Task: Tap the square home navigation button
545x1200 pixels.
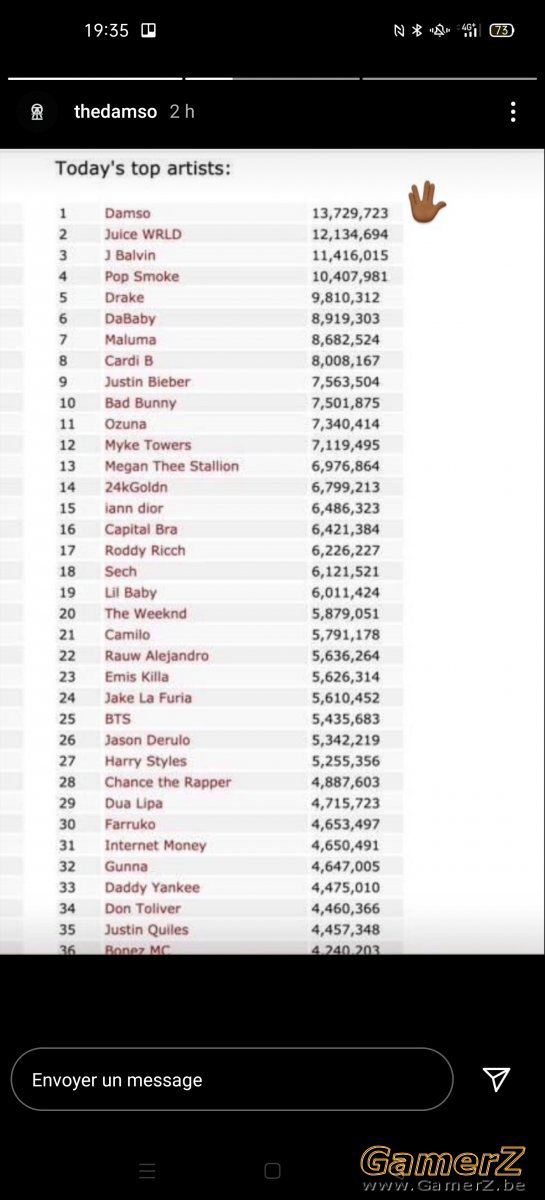Action: pos(272,1170)
